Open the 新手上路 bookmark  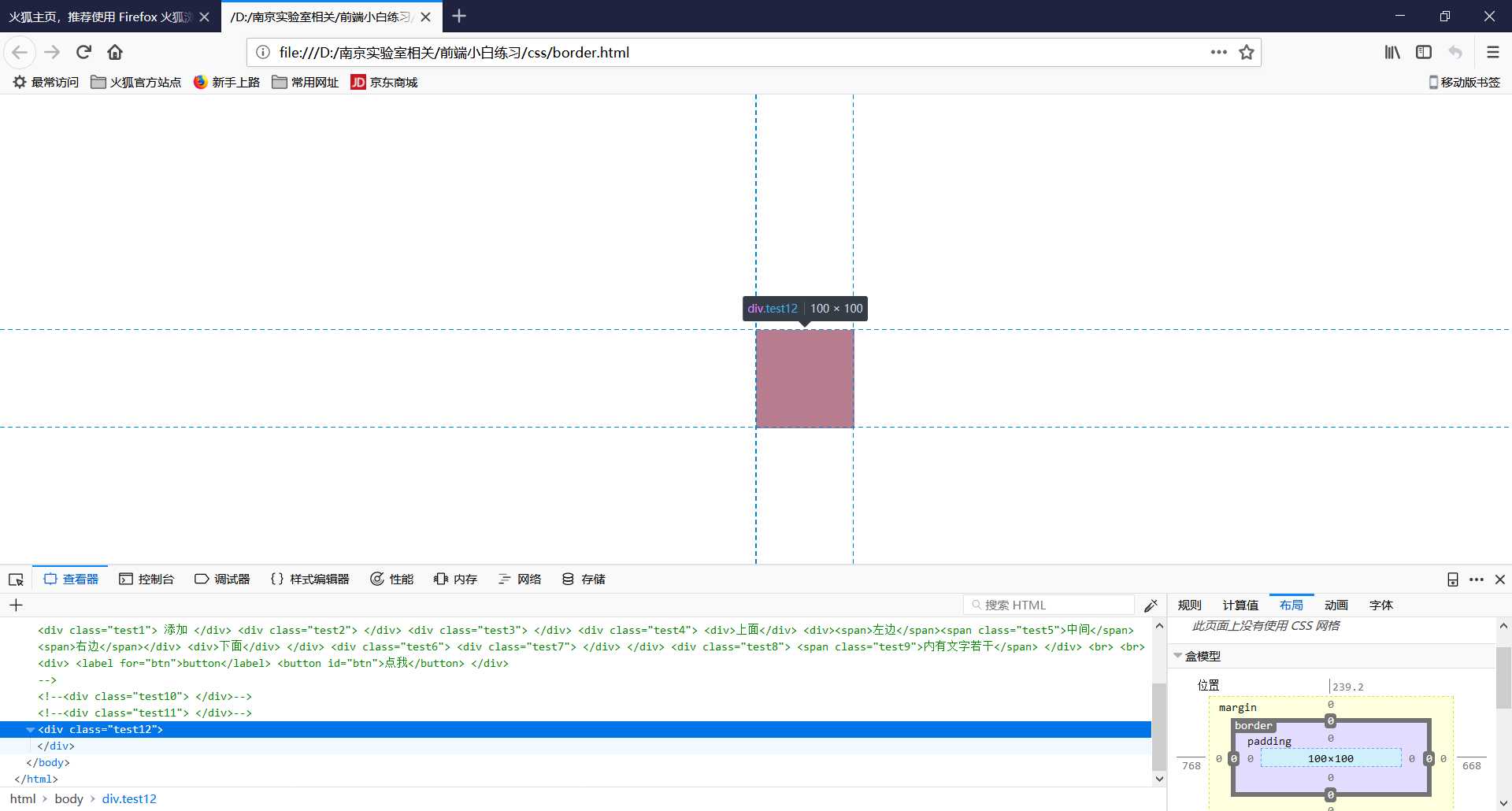[227, 82]
